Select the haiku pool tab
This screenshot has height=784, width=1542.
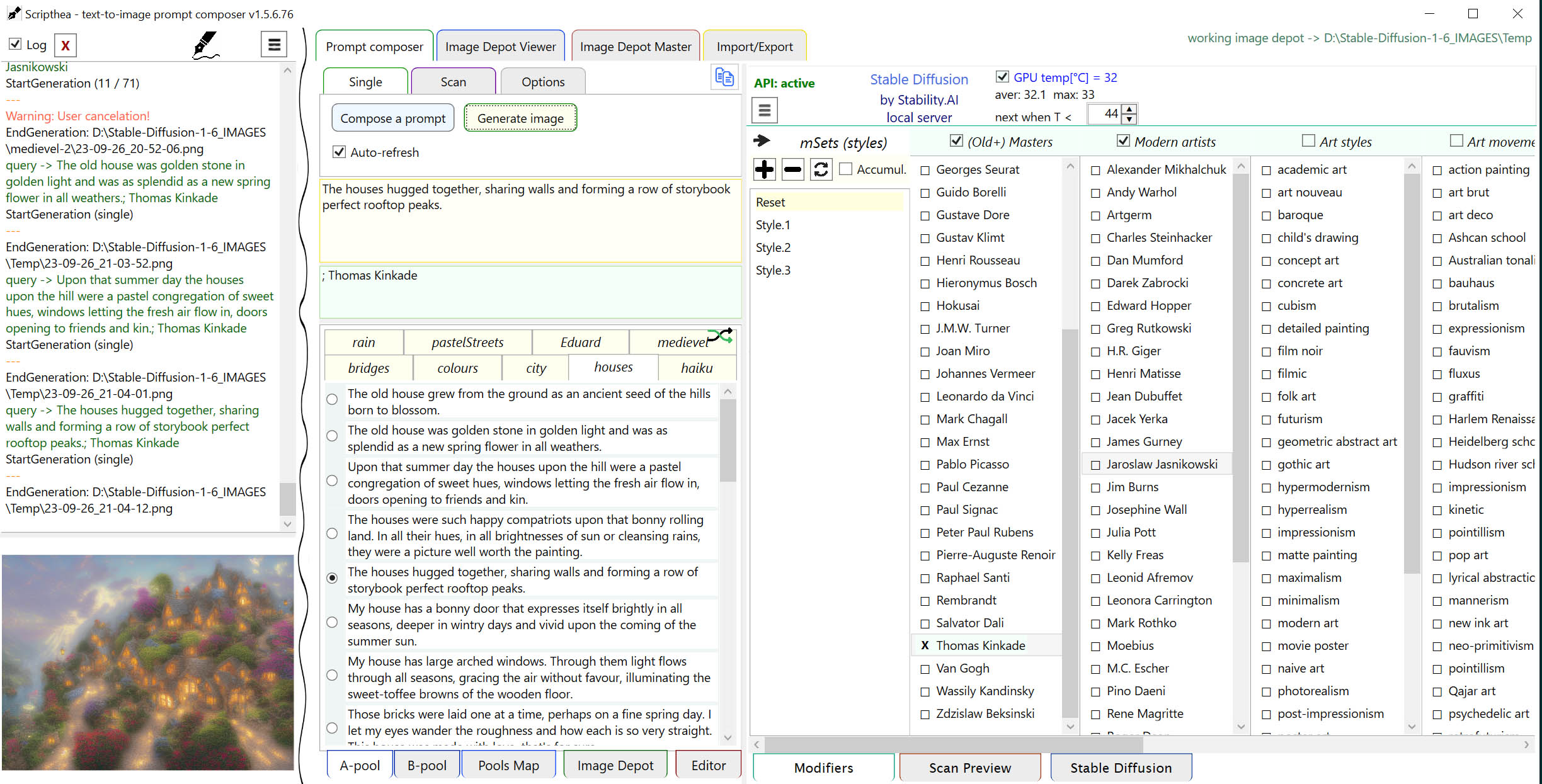click(x=697, y=368)
